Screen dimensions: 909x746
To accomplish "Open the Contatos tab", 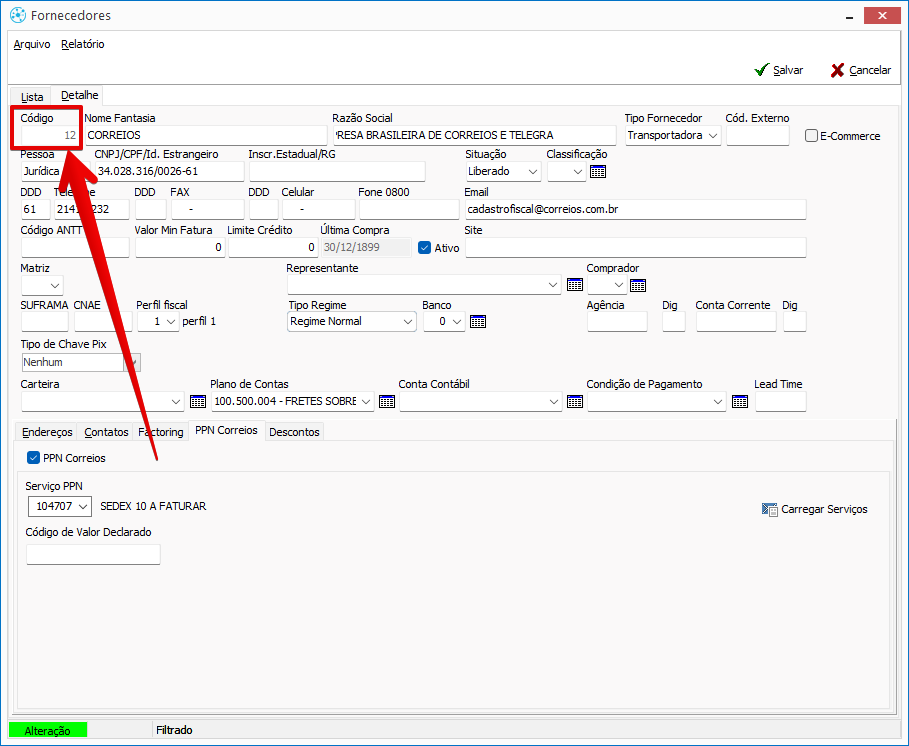I will [106, 432].
